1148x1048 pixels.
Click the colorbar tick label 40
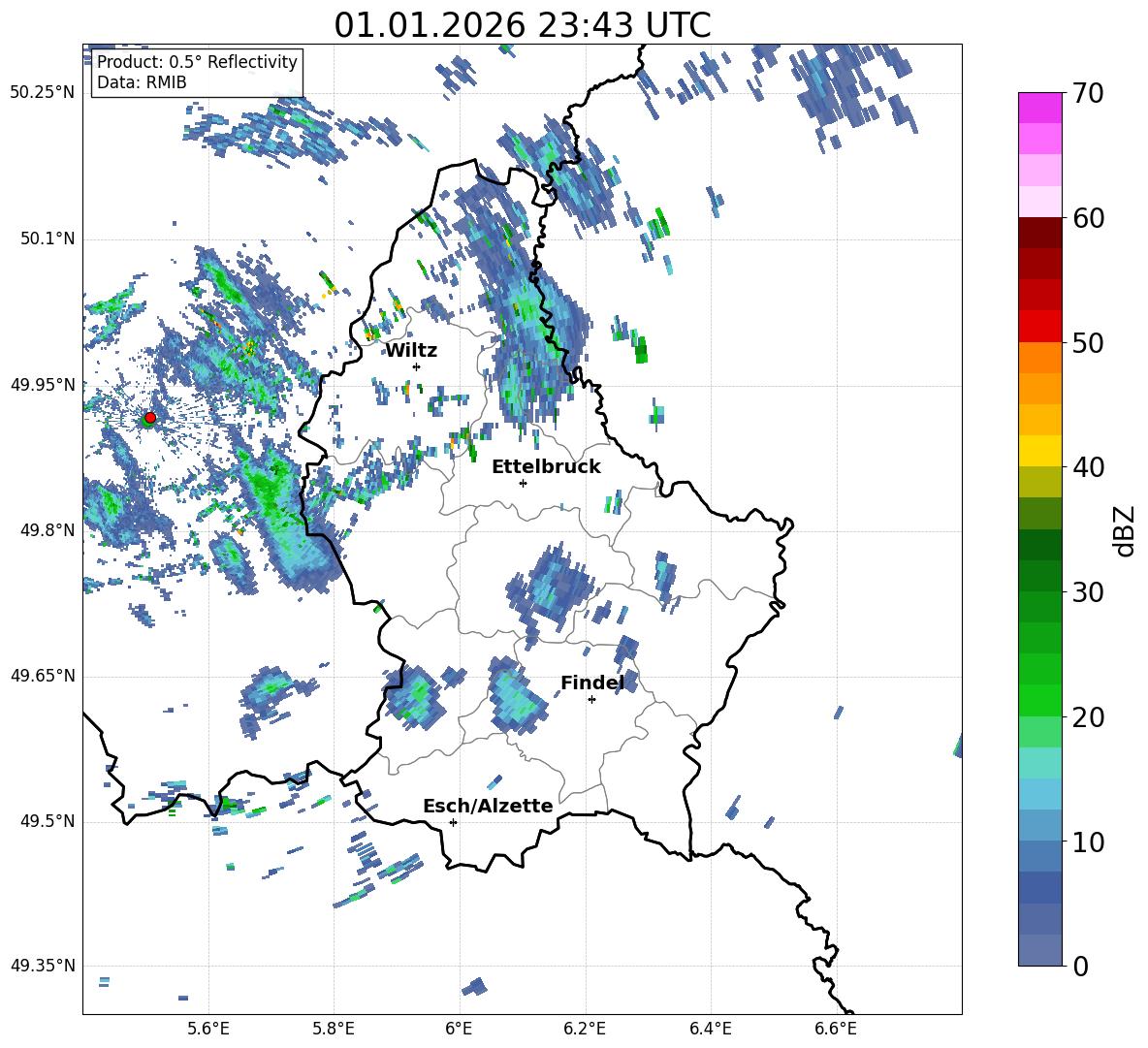(1088, 467)
